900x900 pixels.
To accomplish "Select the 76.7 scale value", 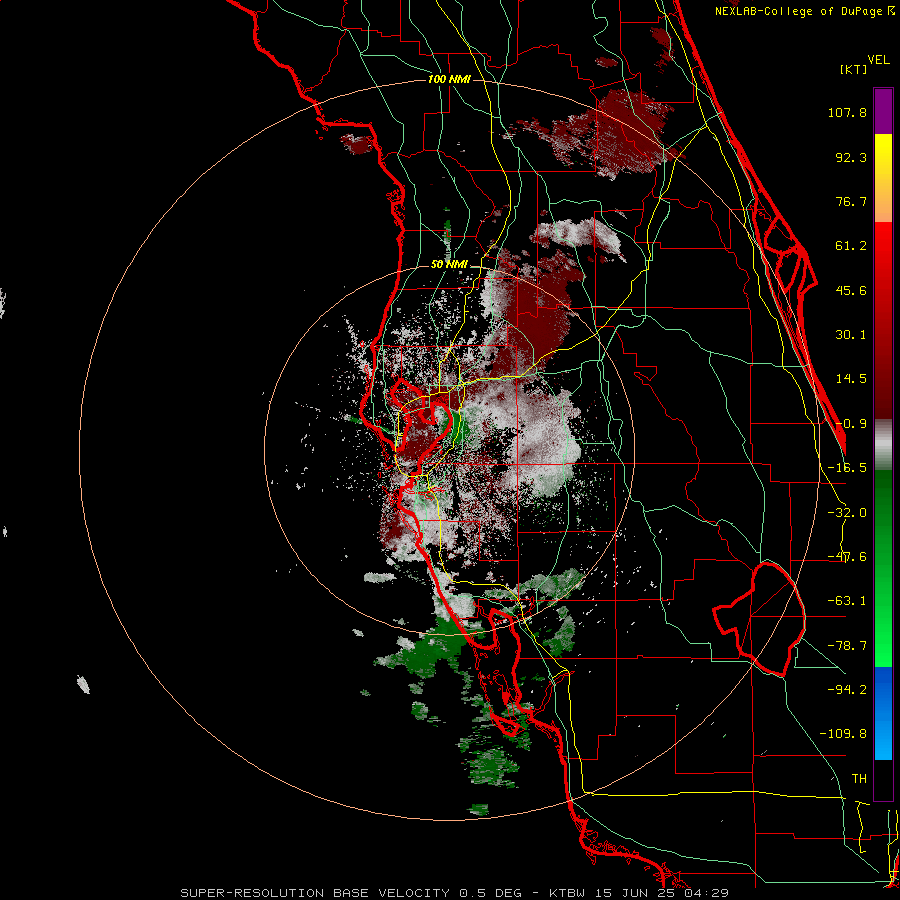I will [851, 201].
